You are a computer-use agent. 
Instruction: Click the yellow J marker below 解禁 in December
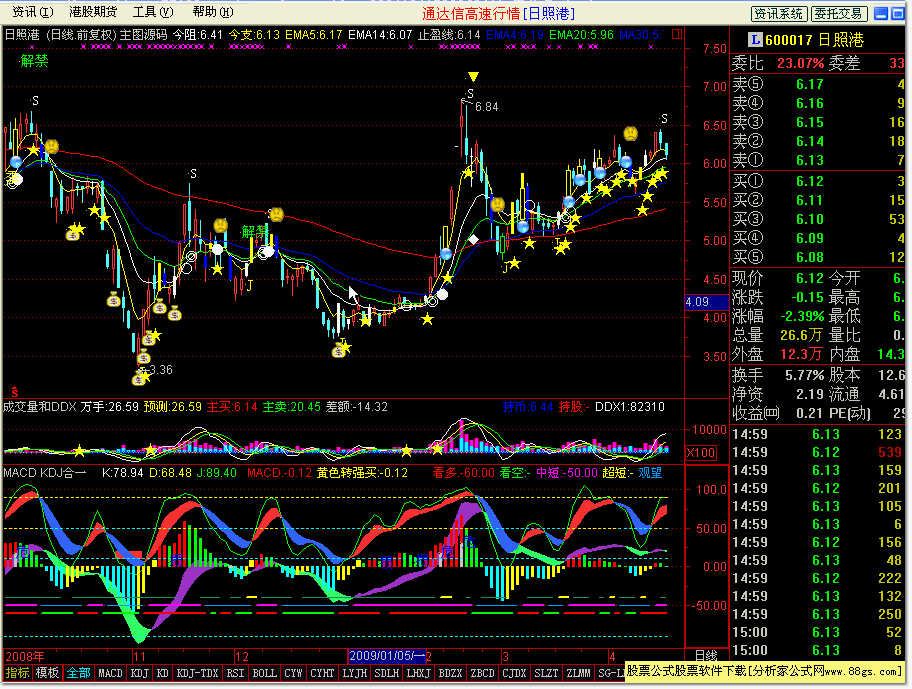(250, 285)
